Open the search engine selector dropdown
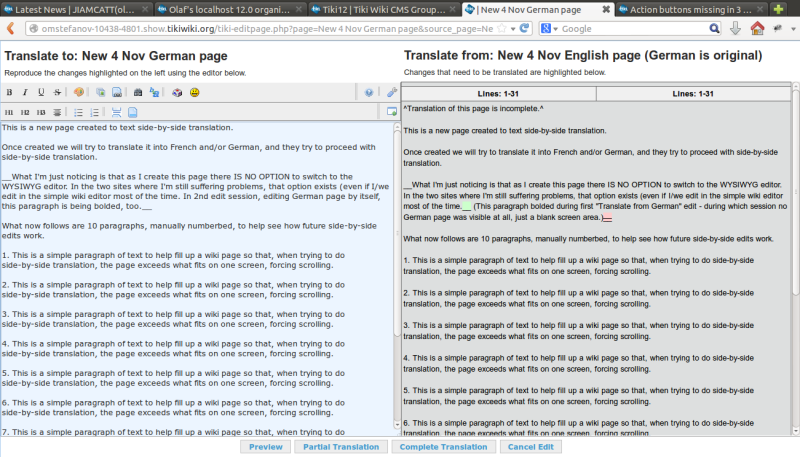This screenshot has width=800, height=457. 549,29
